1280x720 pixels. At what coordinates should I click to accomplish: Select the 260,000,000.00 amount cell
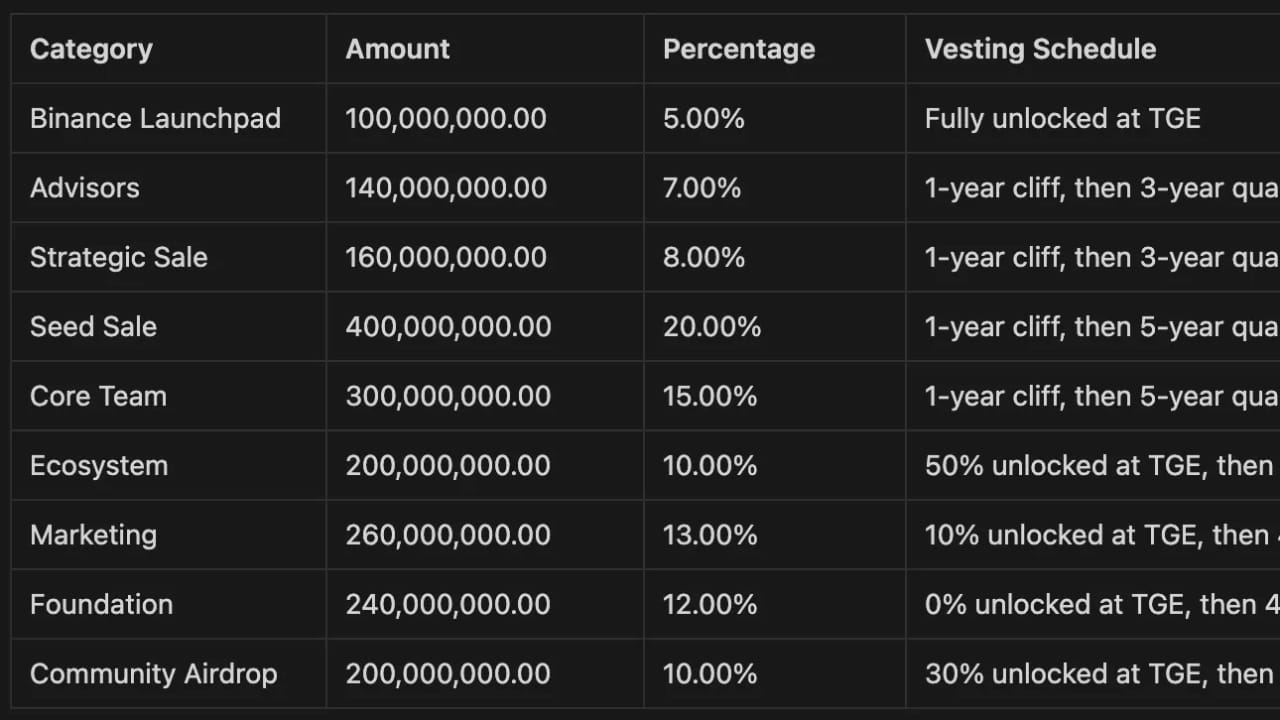coord(448,535)
